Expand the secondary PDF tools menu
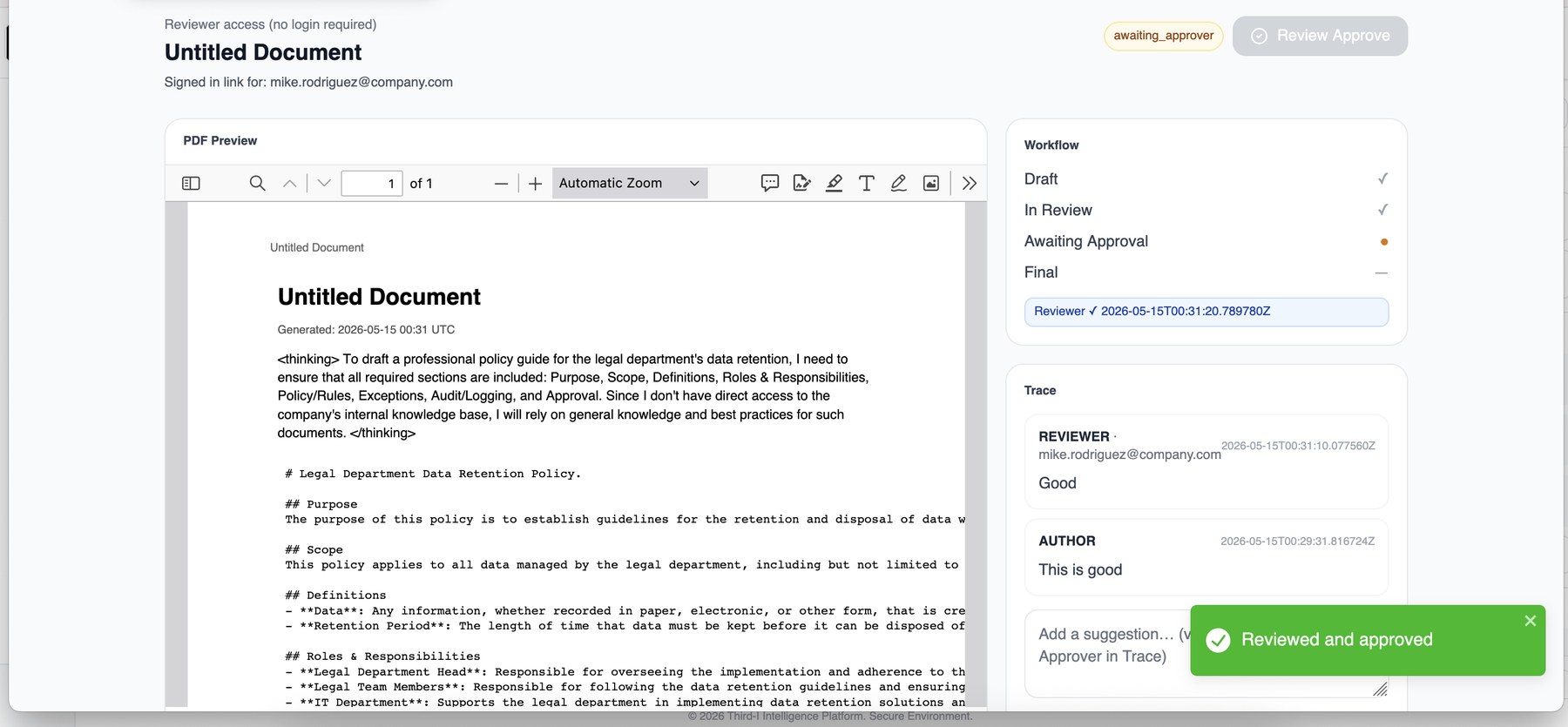The width and height of the screenshot is (1568, 727). click(x=970, y=183)
